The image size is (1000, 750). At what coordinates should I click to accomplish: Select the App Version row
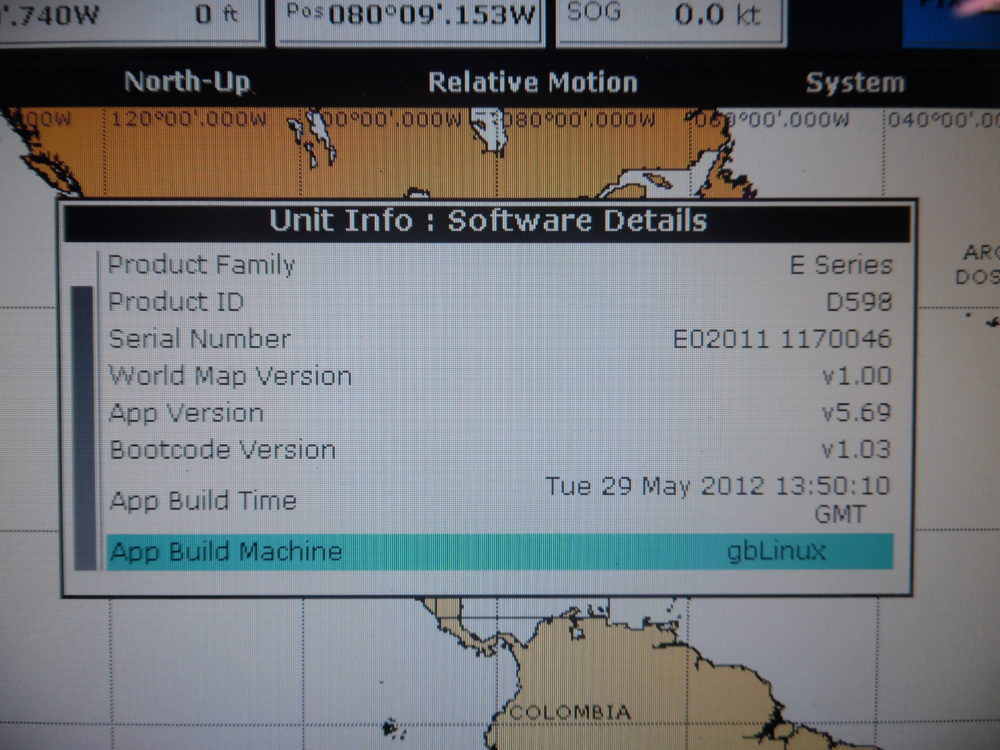coord(499,413)
